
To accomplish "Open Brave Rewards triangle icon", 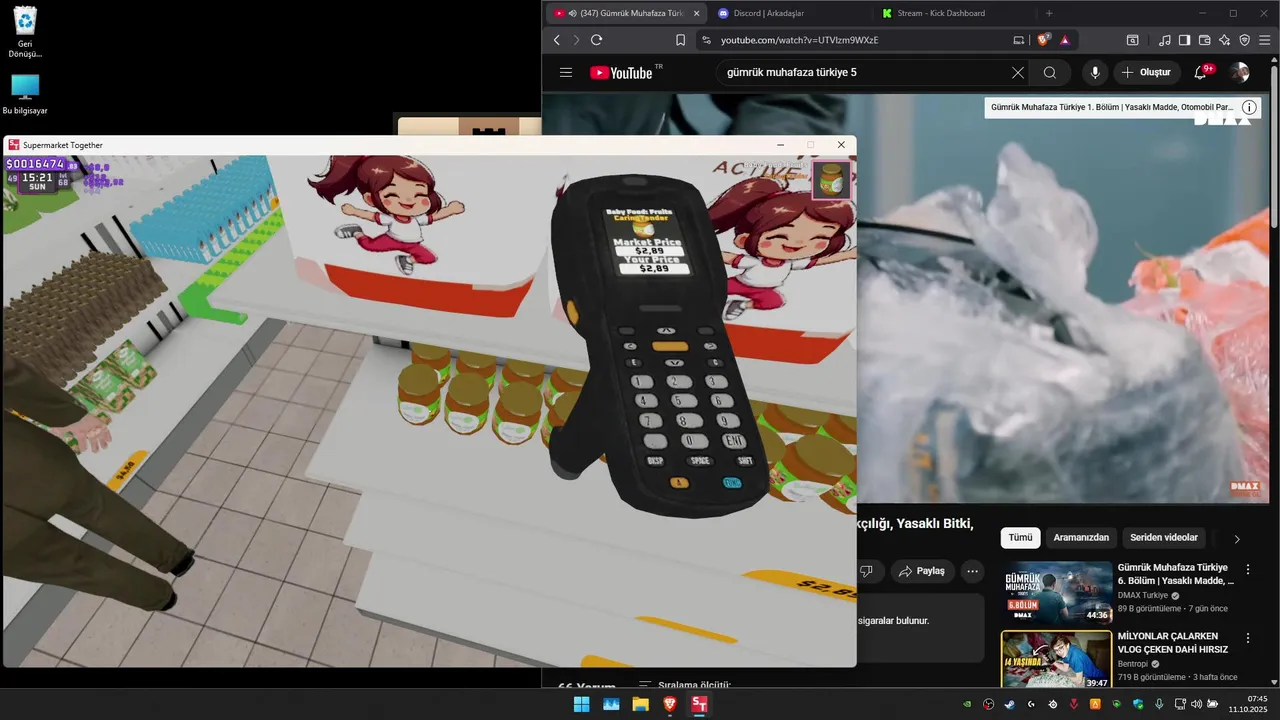I will 1065,40.
